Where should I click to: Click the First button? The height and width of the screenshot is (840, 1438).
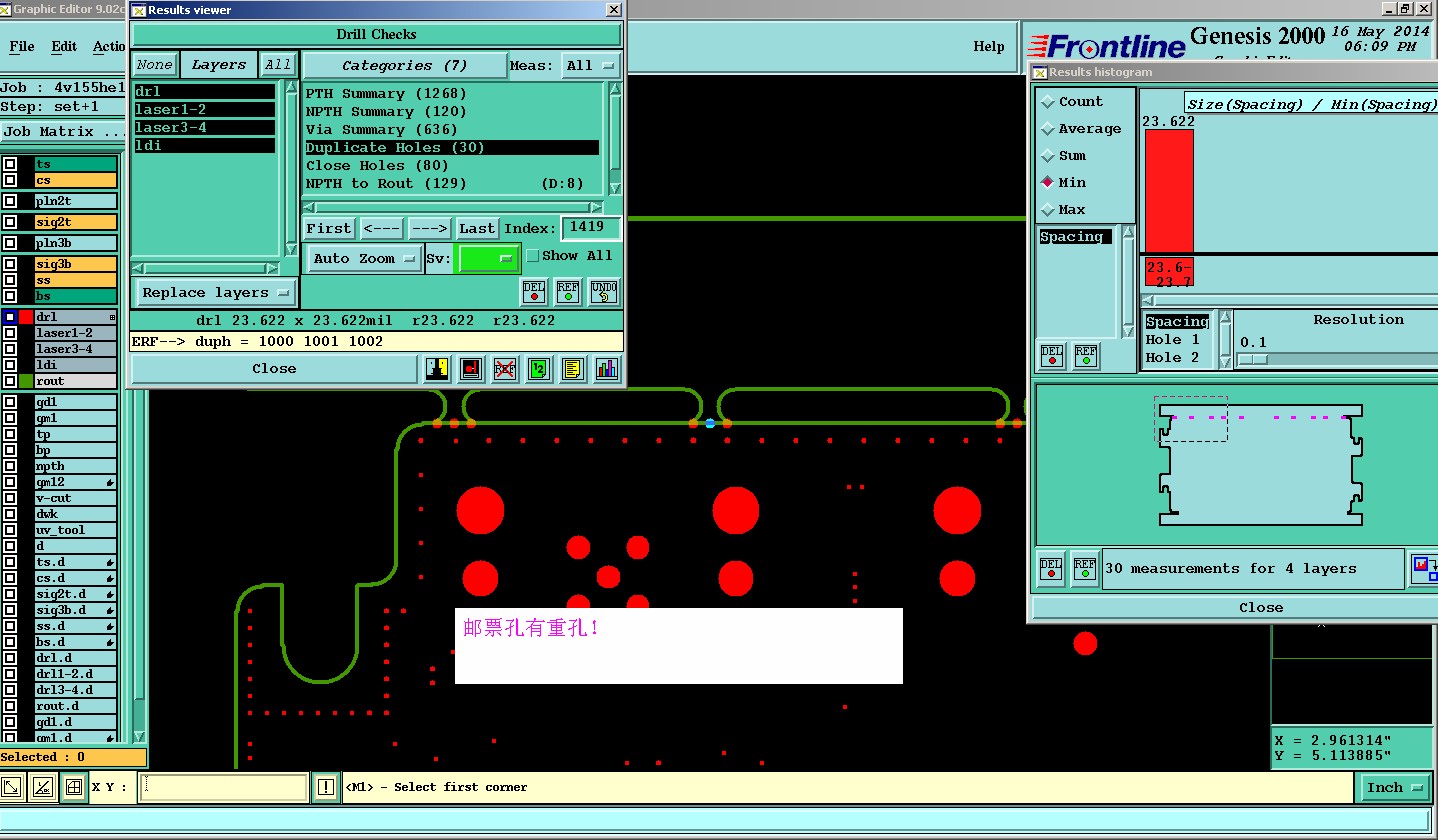point(329,229)
